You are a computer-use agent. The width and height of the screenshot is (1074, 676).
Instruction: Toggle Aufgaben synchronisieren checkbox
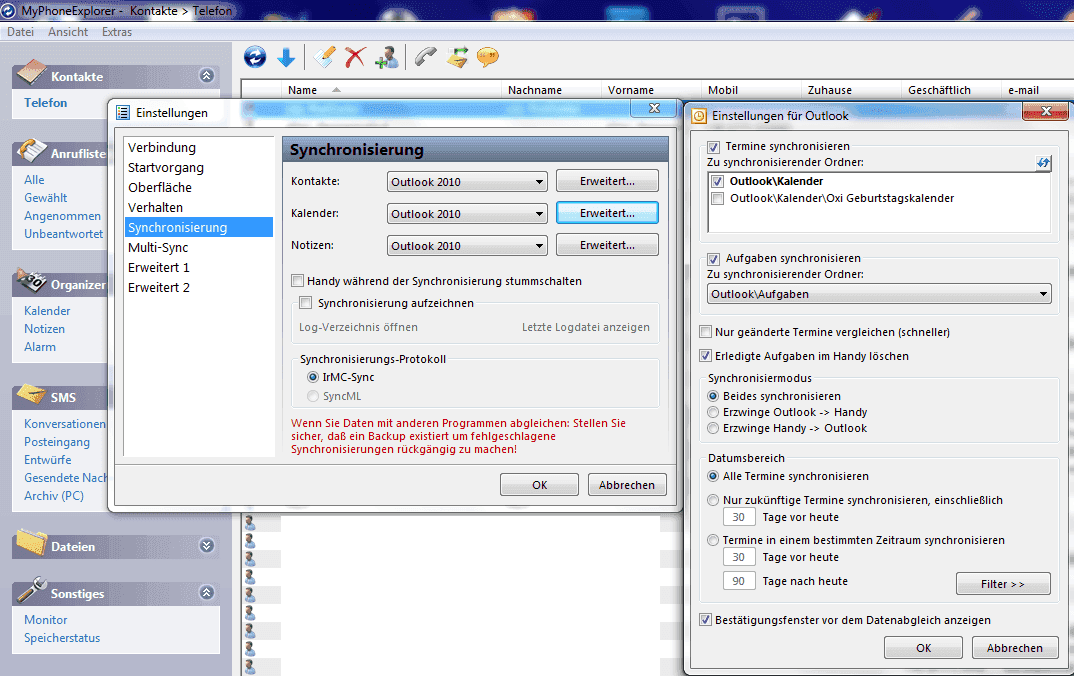(x=714, y=259)
